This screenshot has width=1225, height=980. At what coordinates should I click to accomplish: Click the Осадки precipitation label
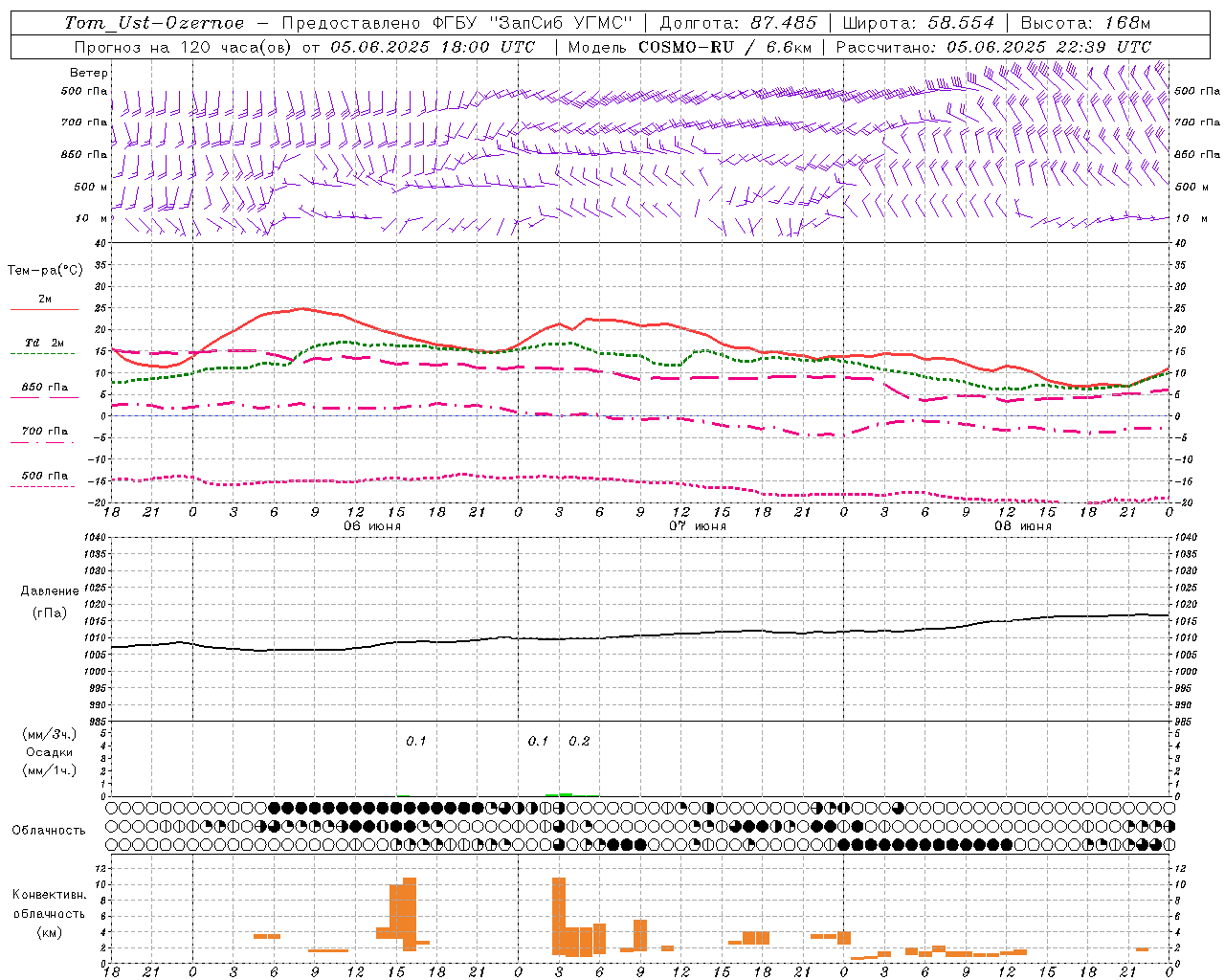point(49,752)
